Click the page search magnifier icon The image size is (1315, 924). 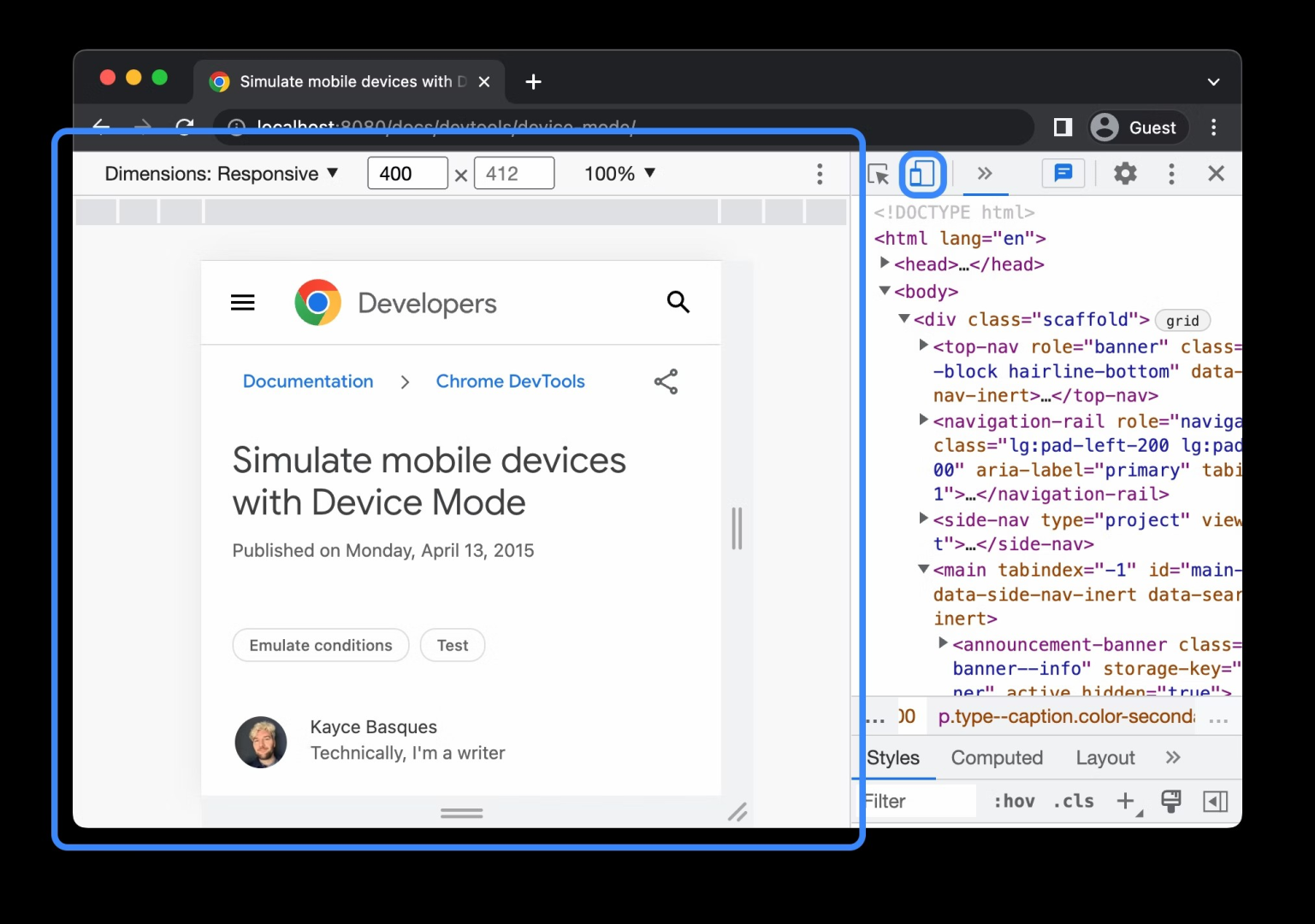tap(678, 302)
